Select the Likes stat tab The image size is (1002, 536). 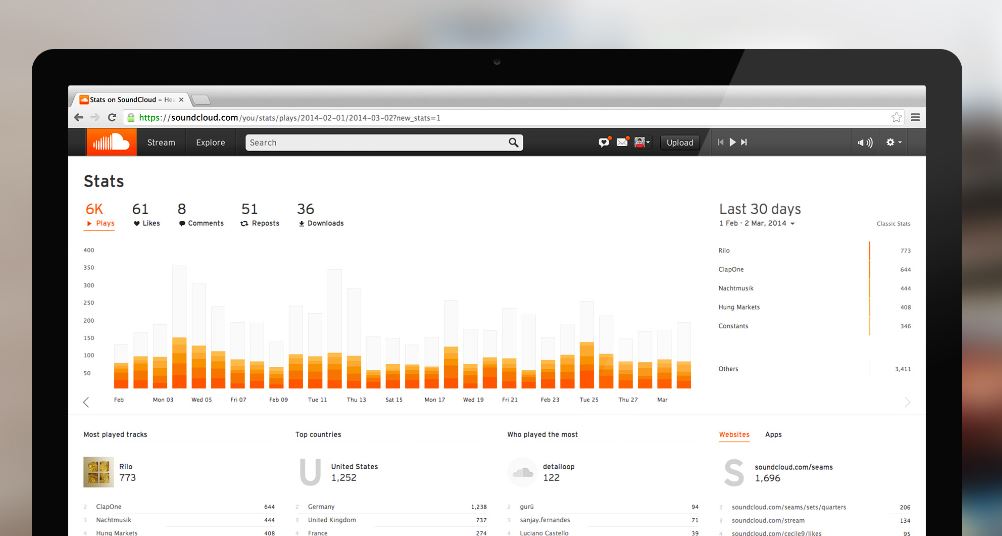[x=146, y=215]
